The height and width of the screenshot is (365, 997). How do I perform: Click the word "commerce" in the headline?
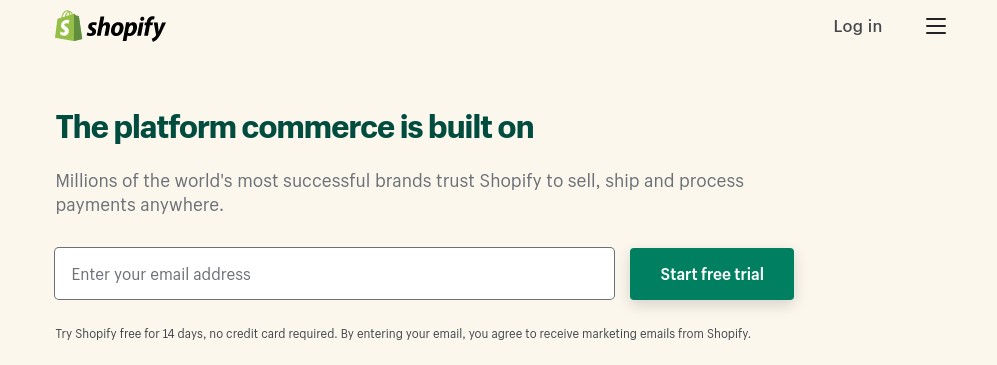318,127
